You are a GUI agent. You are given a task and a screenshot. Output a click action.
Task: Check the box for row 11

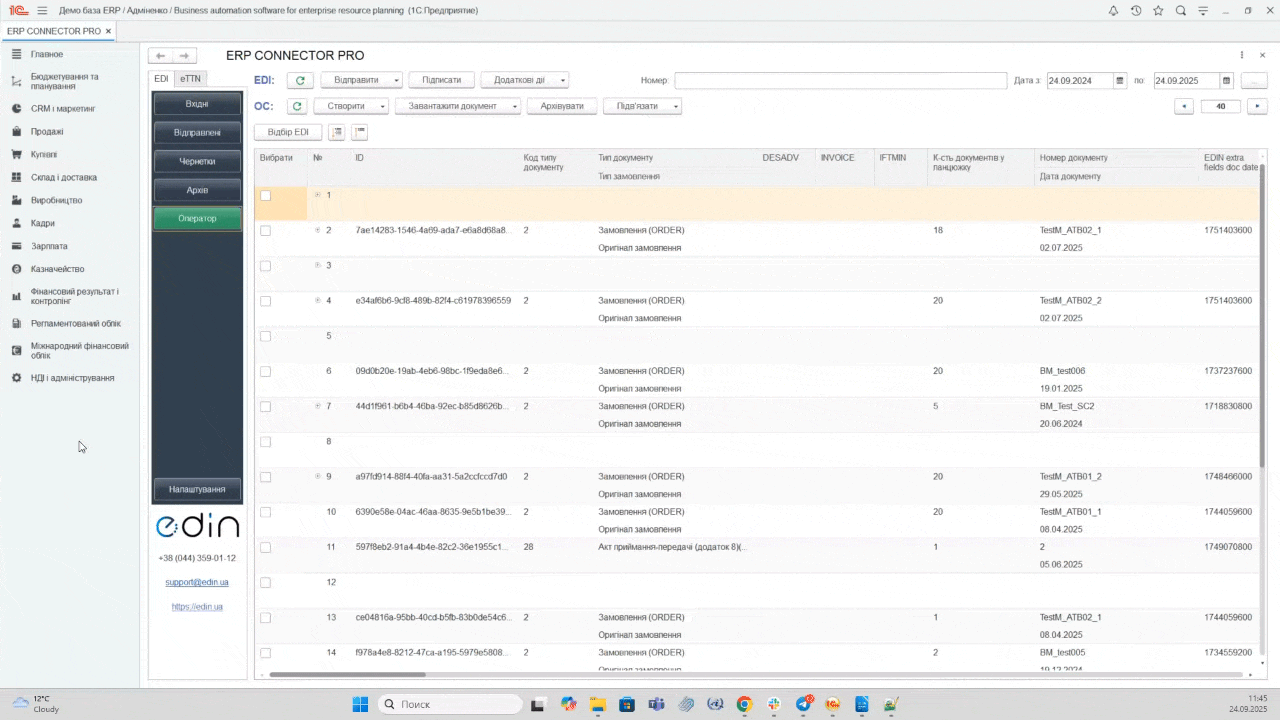tap(266, 548)
